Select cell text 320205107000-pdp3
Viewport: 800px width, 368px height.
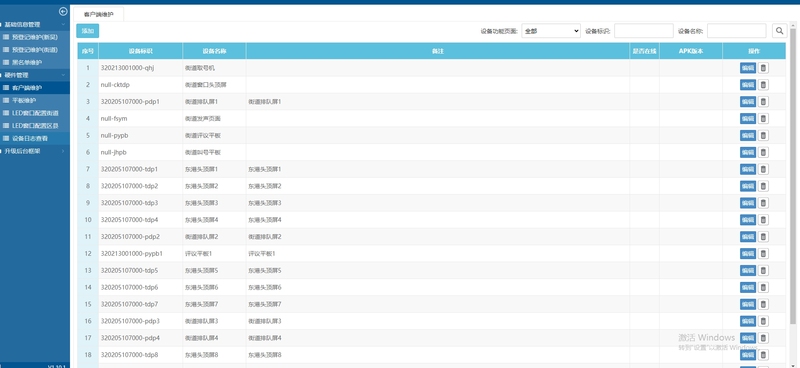tap(130, 321)
